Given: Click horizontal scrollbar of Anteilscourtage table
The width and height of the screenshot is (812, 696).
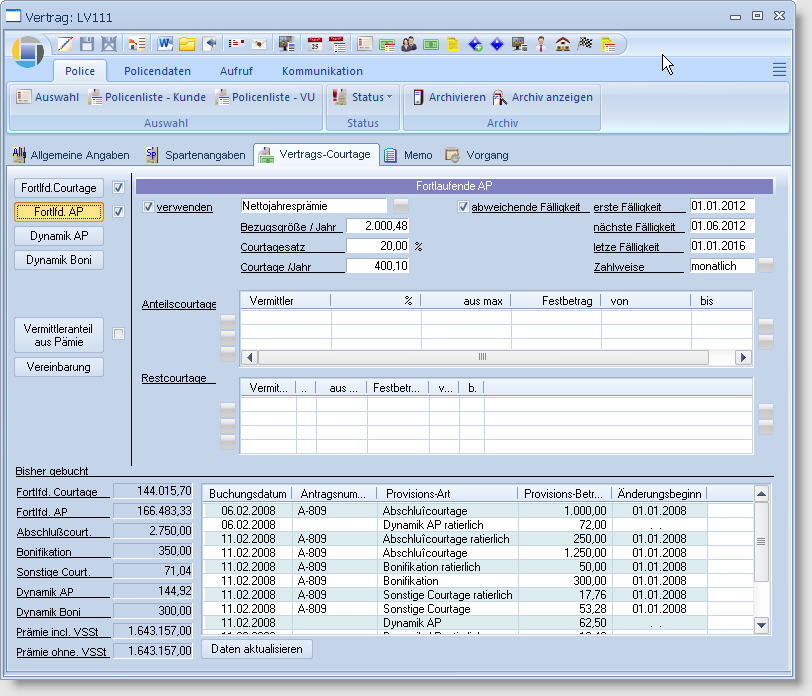Looking at the screenshot, I should [483, 357].
